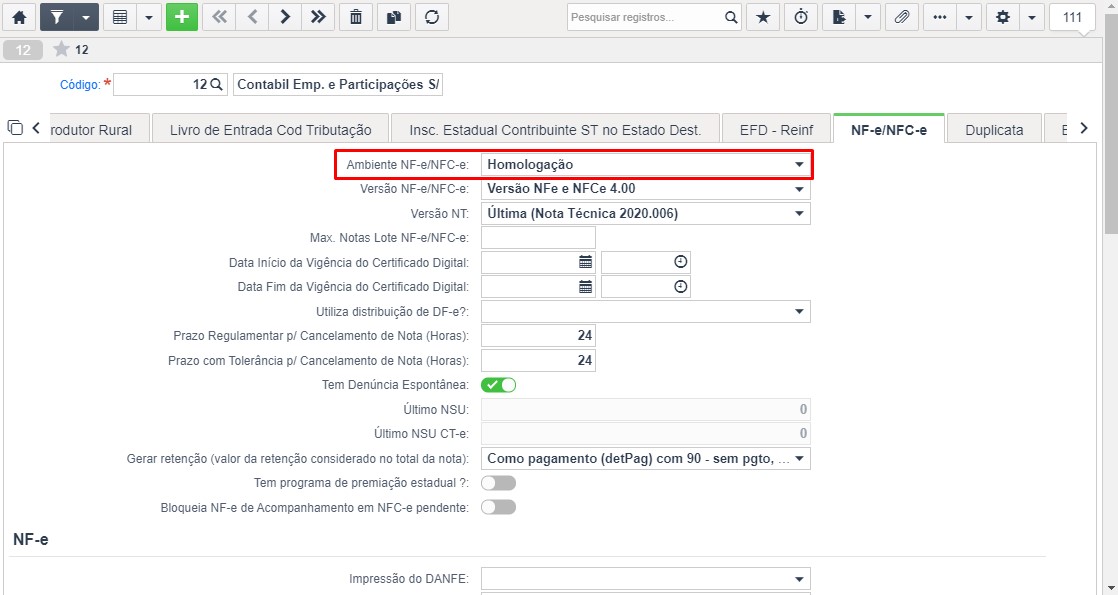
Task: Expand export options dropdown arrow
Action: point(868,17)
